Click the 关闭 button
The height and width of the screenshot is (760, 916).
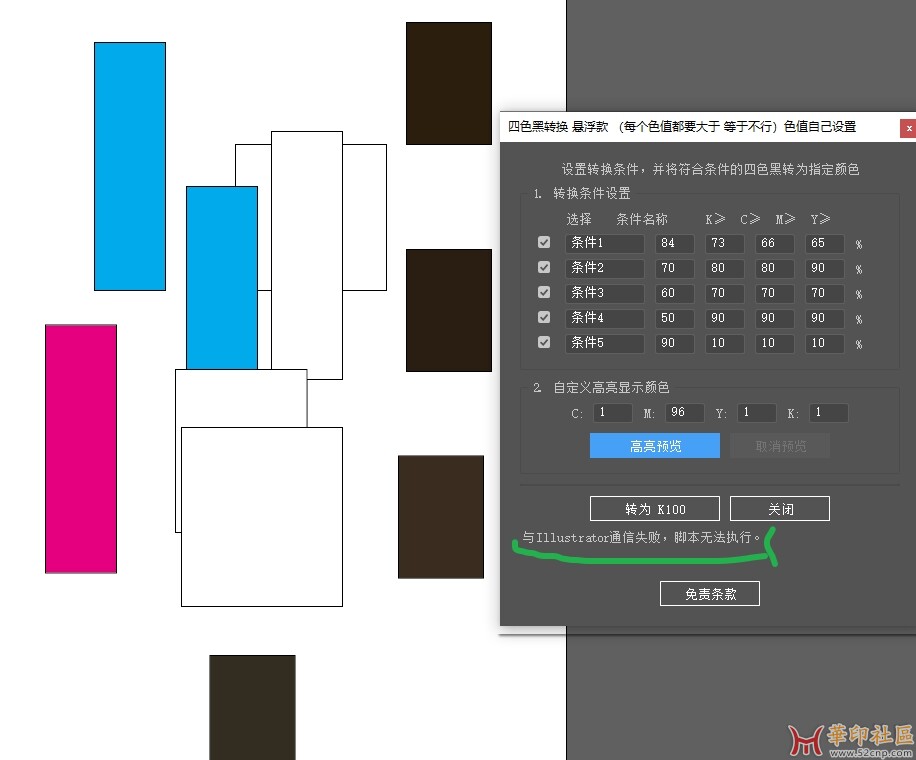tap(780, 509)
